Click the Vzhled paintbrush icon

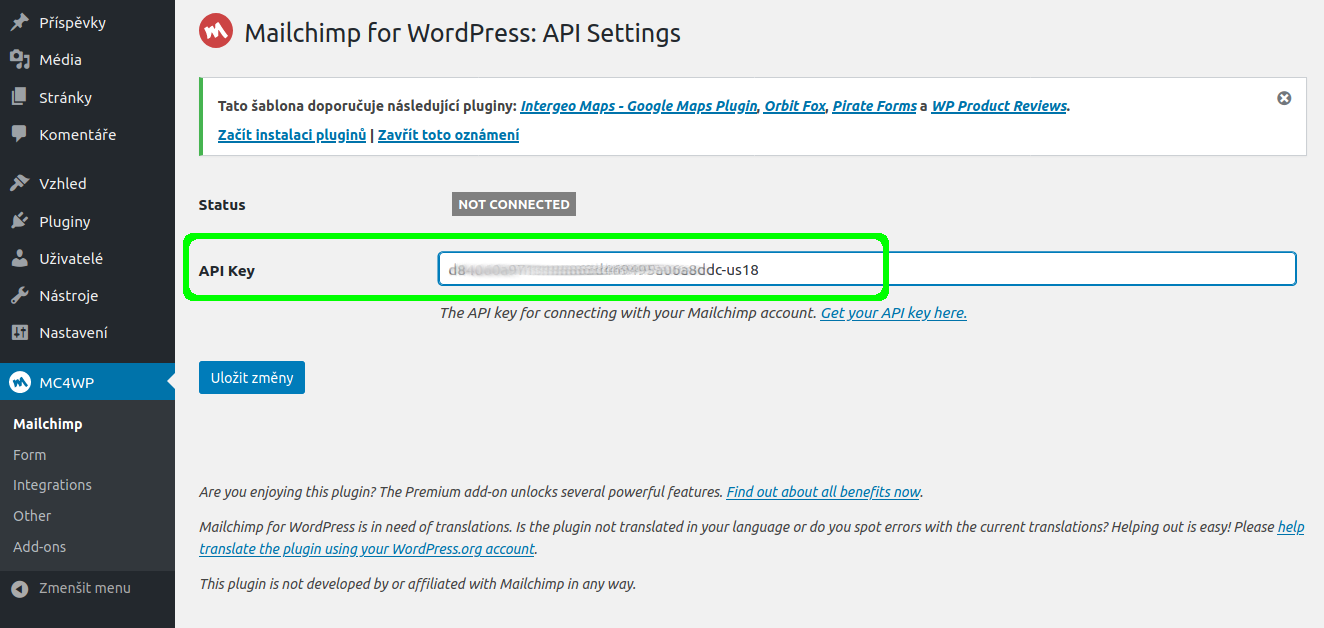(x=19, y=183)
